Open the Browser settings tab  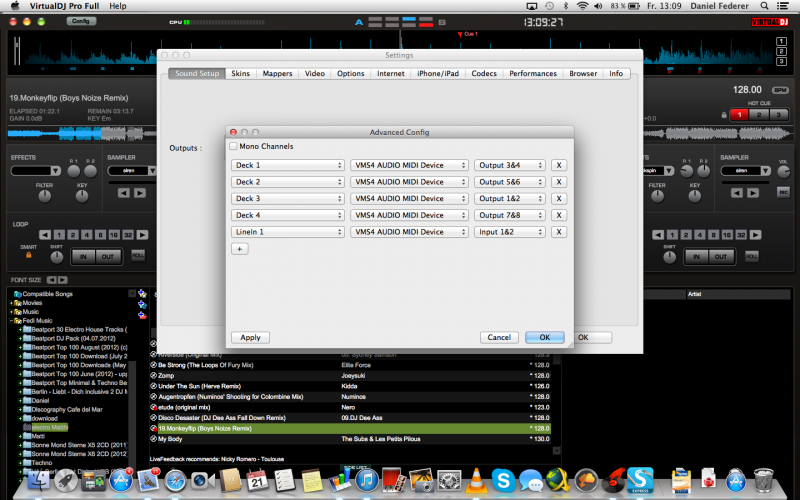pyautogui.click(x=583, y=73)
